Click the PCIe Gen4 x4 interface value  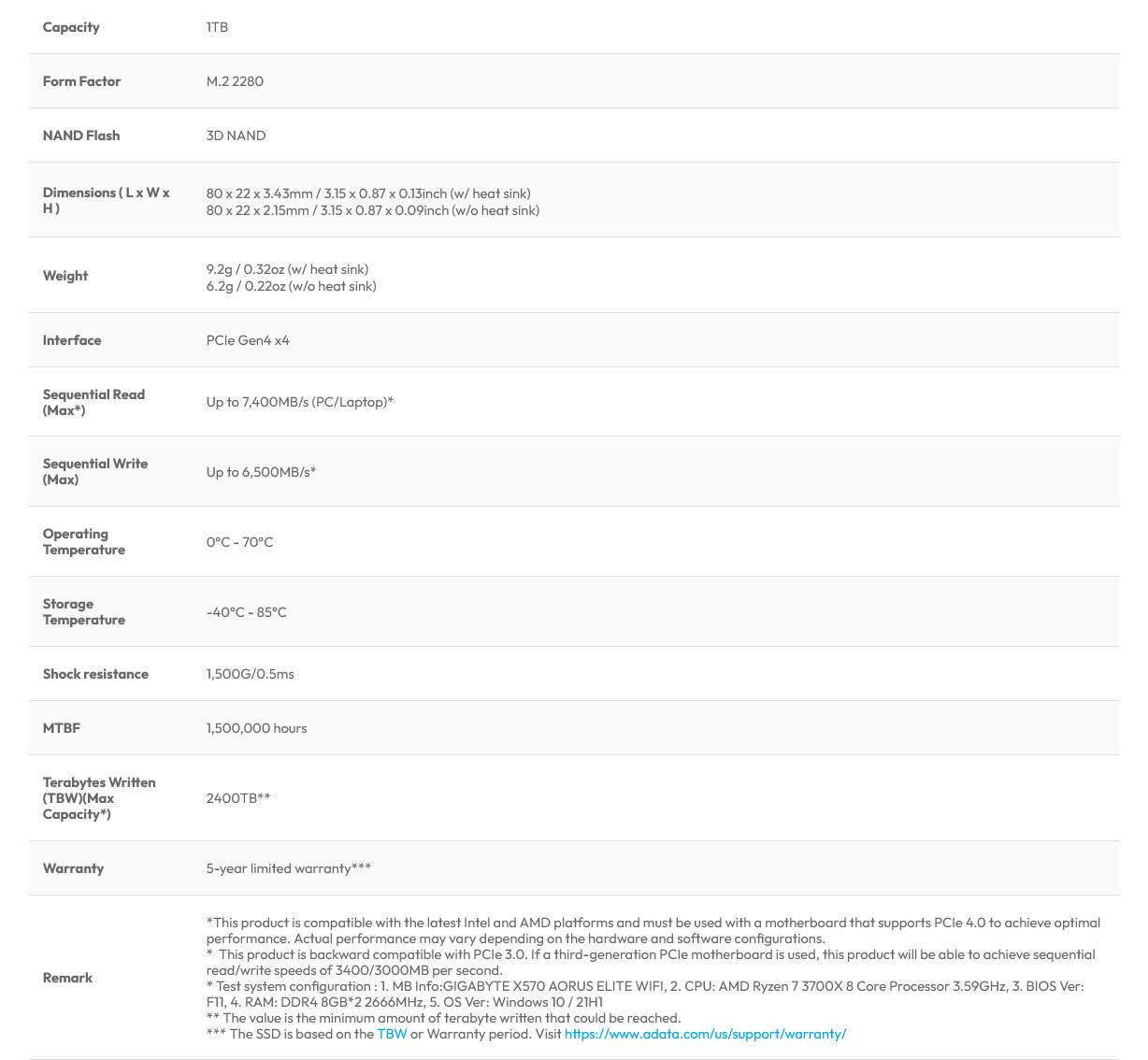click(248, 340)
